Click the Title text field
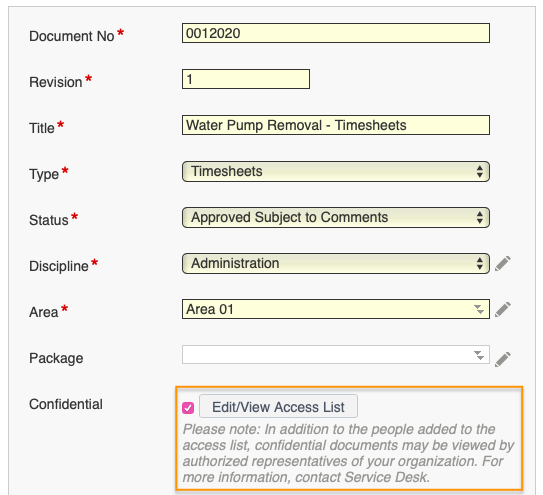This screenshot has height=495, width=543. pos(336,125)
